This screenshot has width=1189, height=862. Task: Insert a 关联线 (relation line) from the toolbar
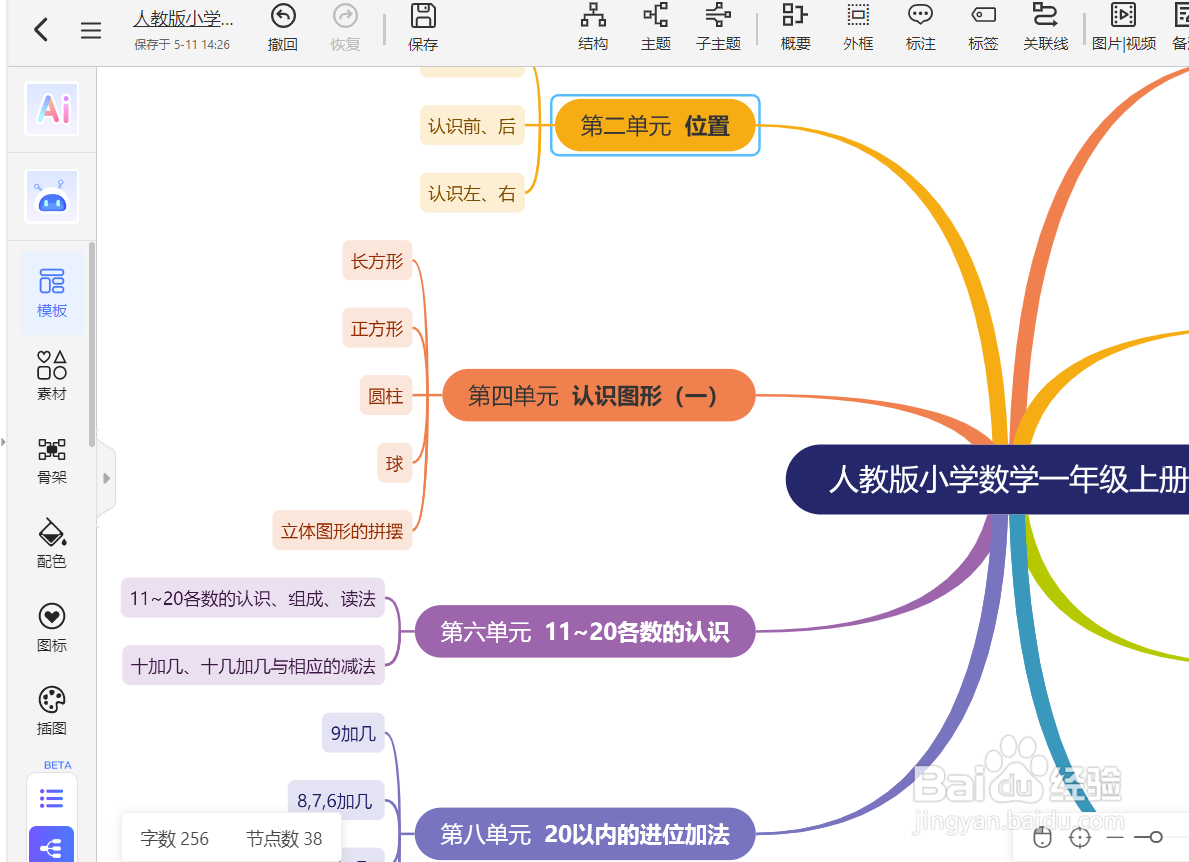[1046, 27]
